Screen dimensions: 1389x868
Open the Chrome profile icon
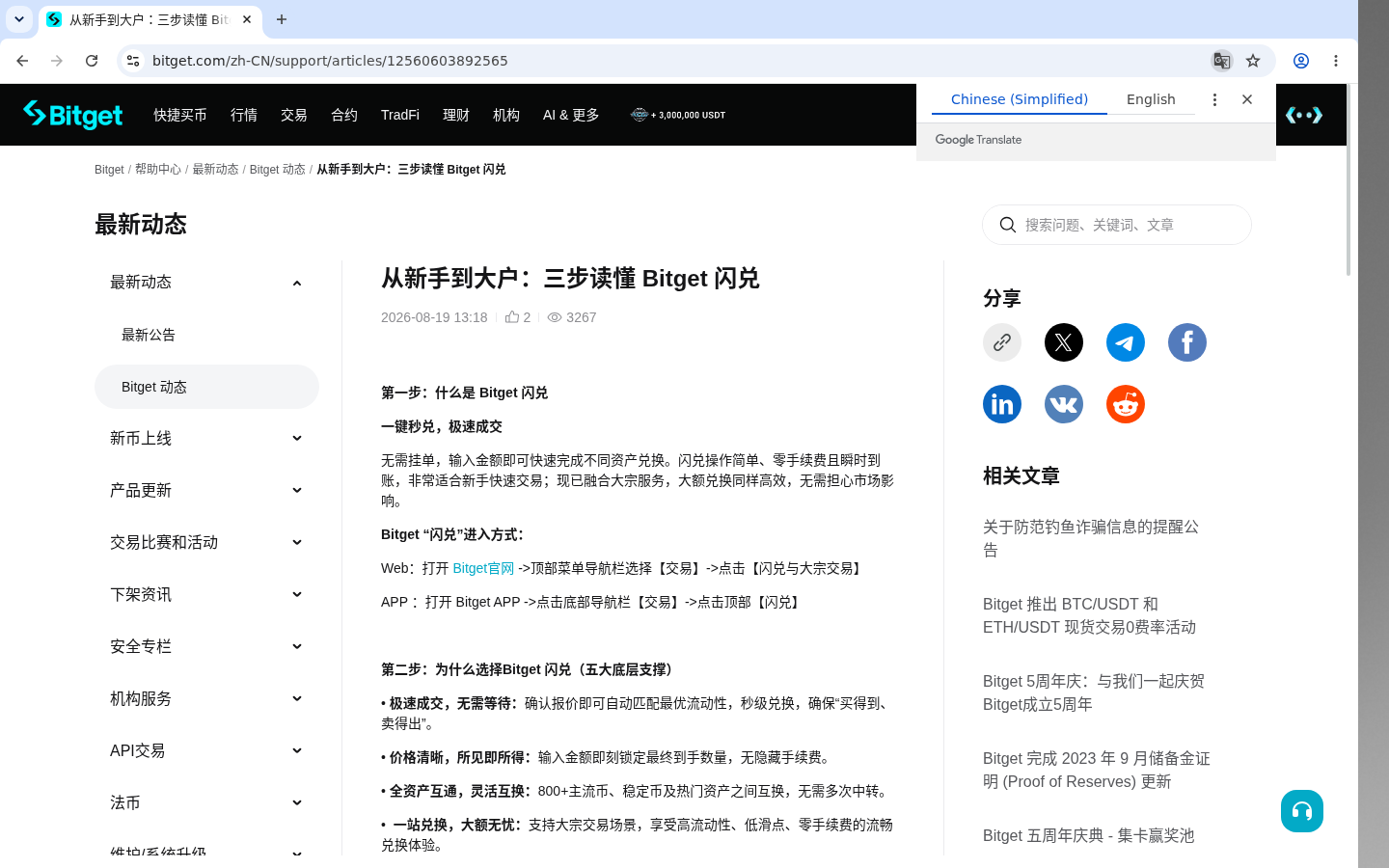pyautogui.click(x=1301, y=61)
